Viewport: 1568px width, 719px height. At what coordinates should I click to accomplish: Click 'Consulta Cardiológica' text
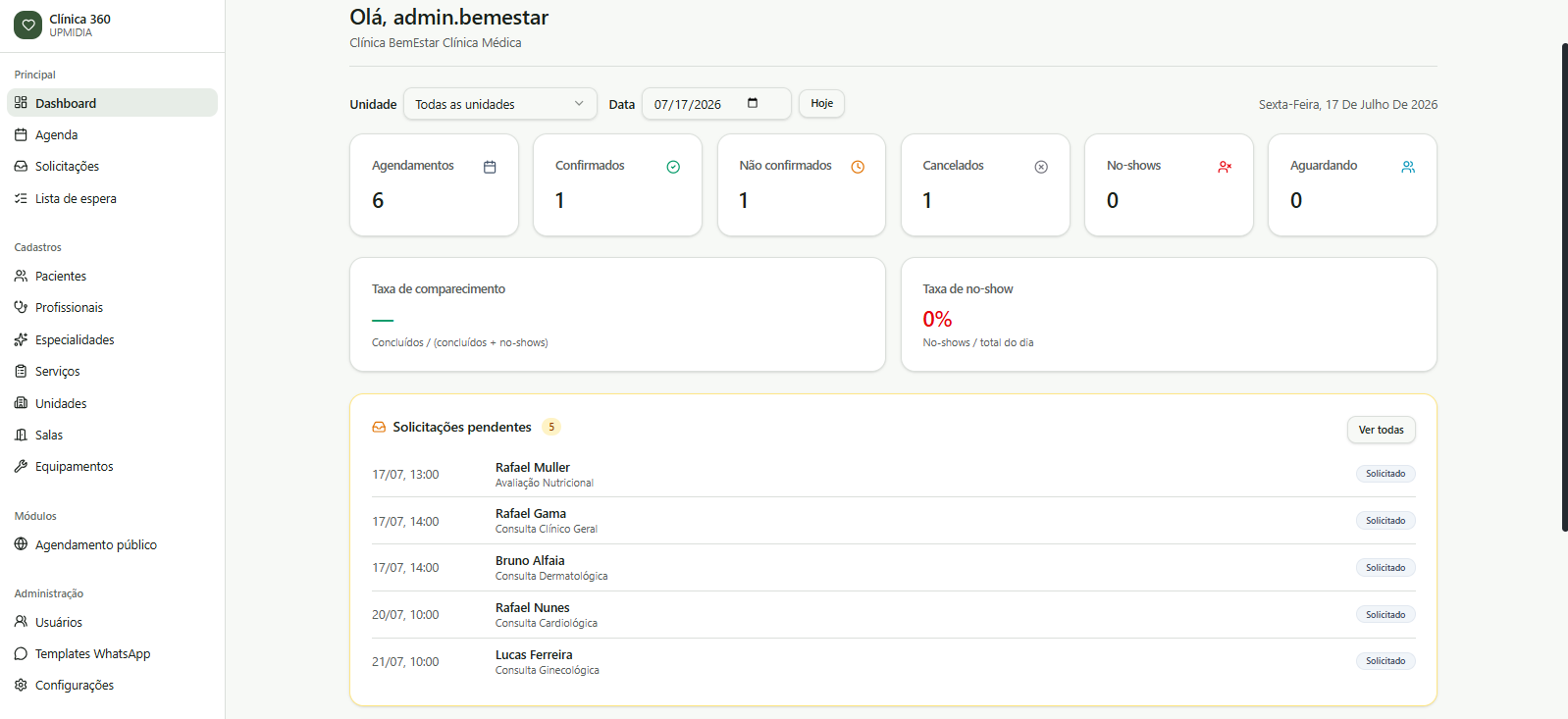point(547,624)
